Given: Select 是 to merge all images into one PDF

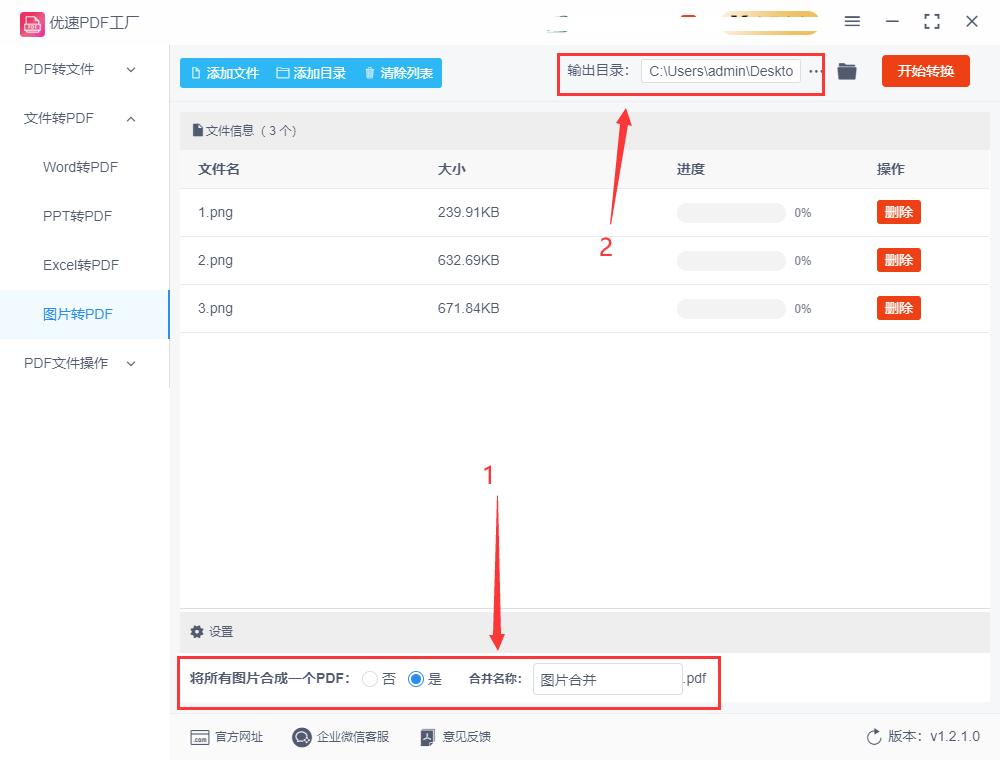Looking at the screenshot, I should (x=416, y=678).
